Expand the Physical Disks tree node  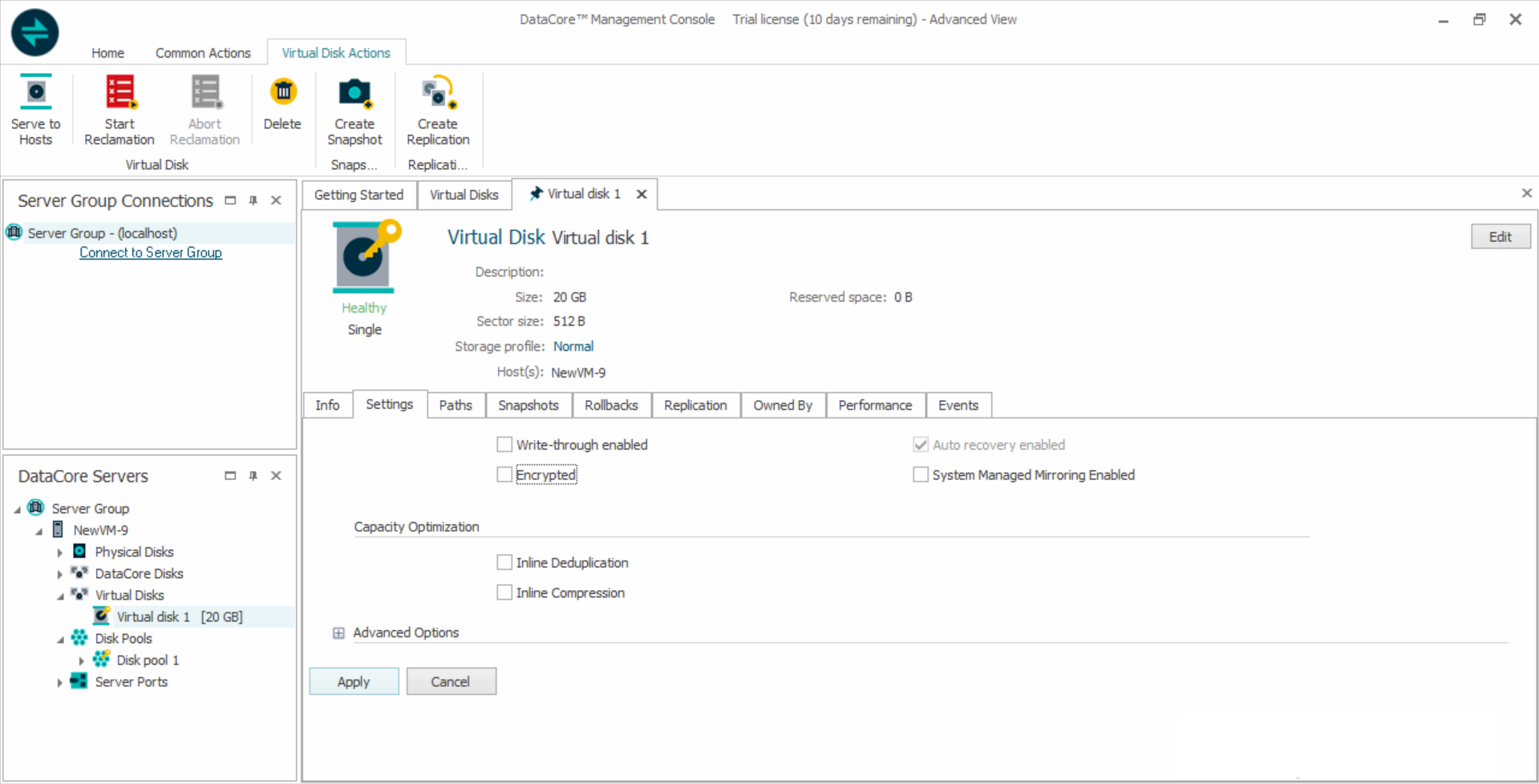[60, 552]
